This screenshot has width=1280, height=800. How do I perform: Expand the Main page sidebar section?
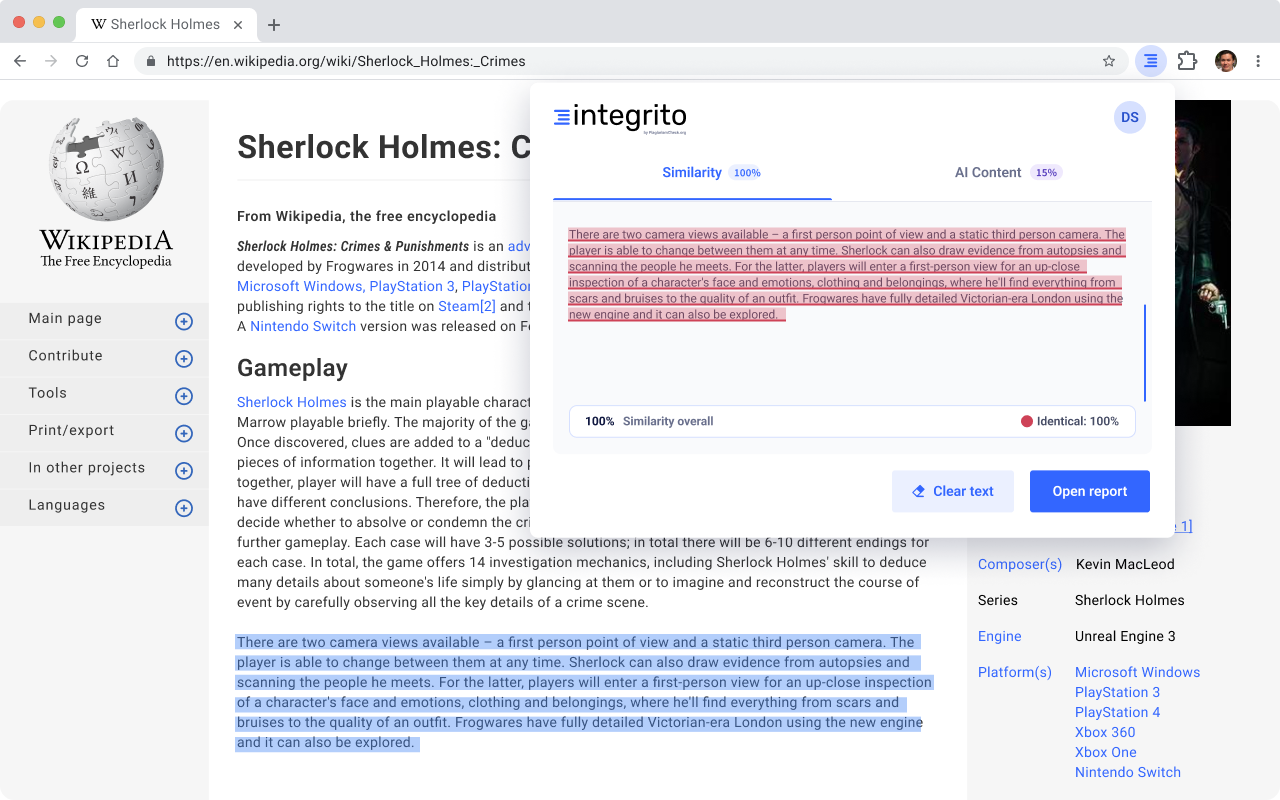[184, 321]
